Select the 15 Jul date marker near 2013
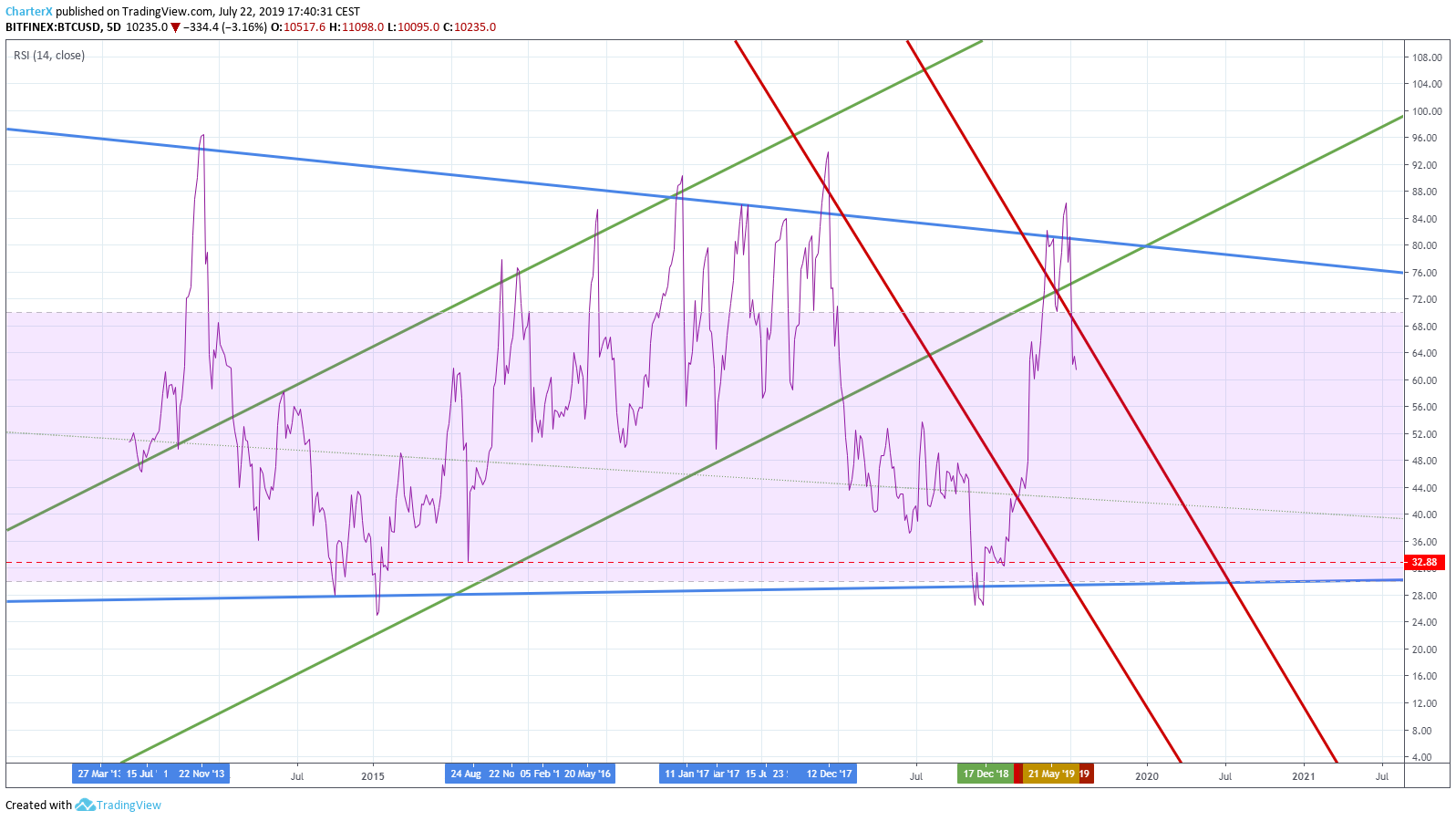Screen dimensions: 1456x821 tap(141, 774)
